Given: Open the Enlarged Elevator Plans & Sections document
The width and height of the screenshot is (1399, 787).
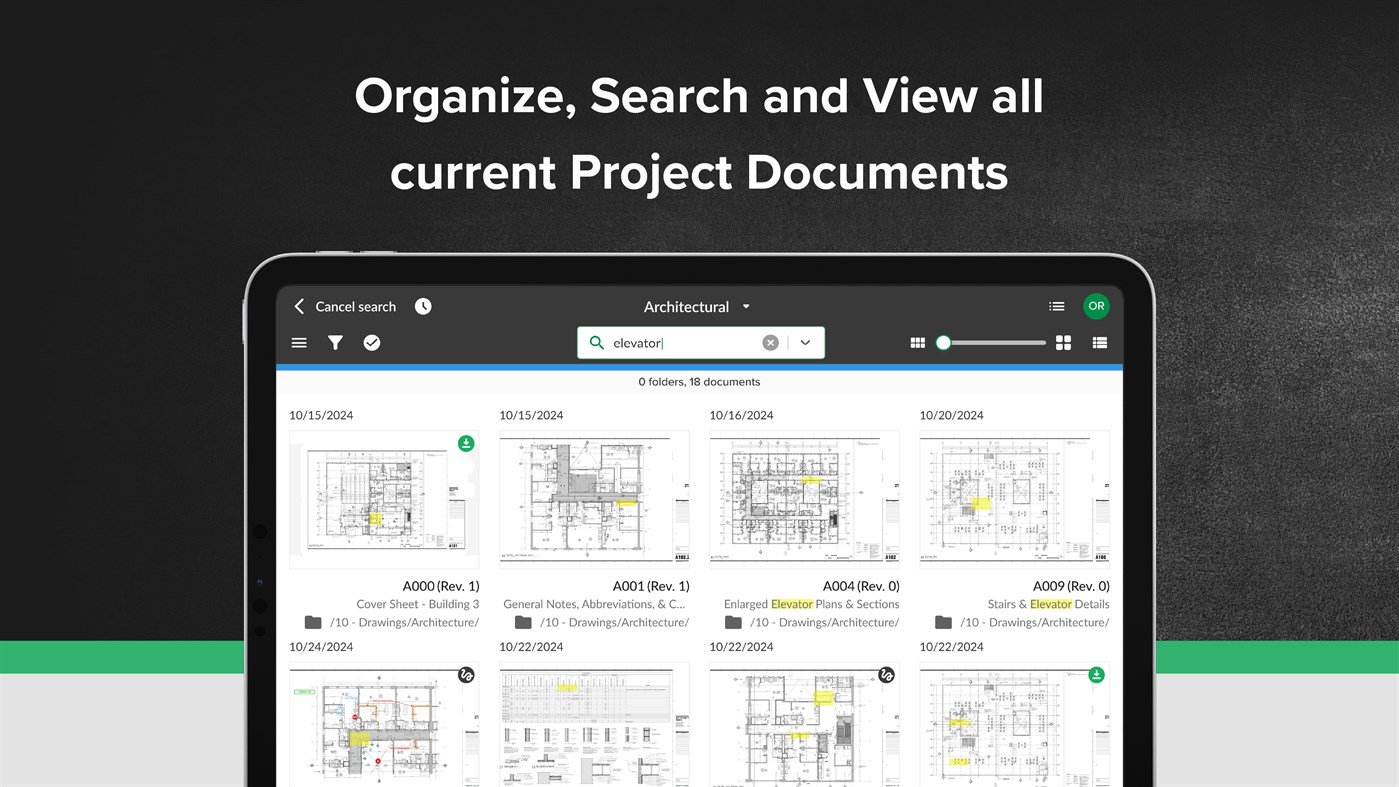Looking at the screenshot, I should (804, 497).
